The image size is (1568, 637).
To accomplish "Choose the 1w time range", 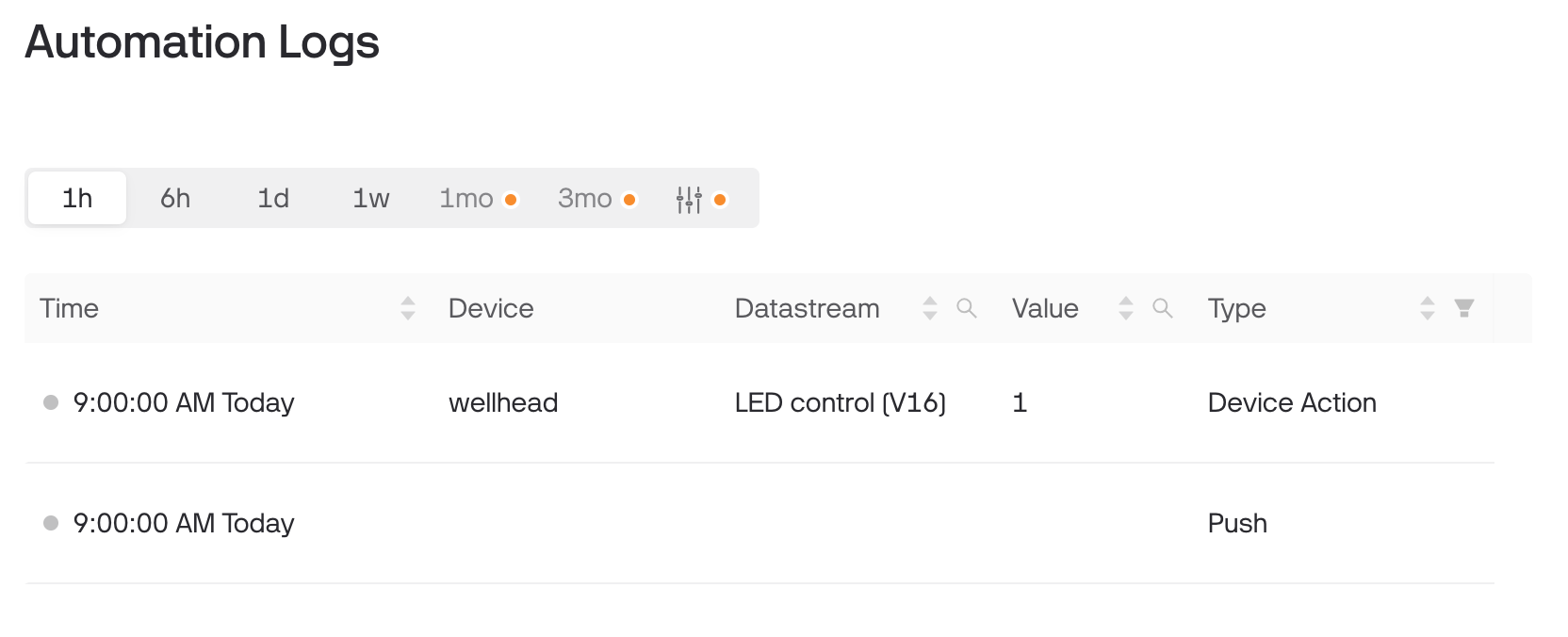I will tap(371, 198).
